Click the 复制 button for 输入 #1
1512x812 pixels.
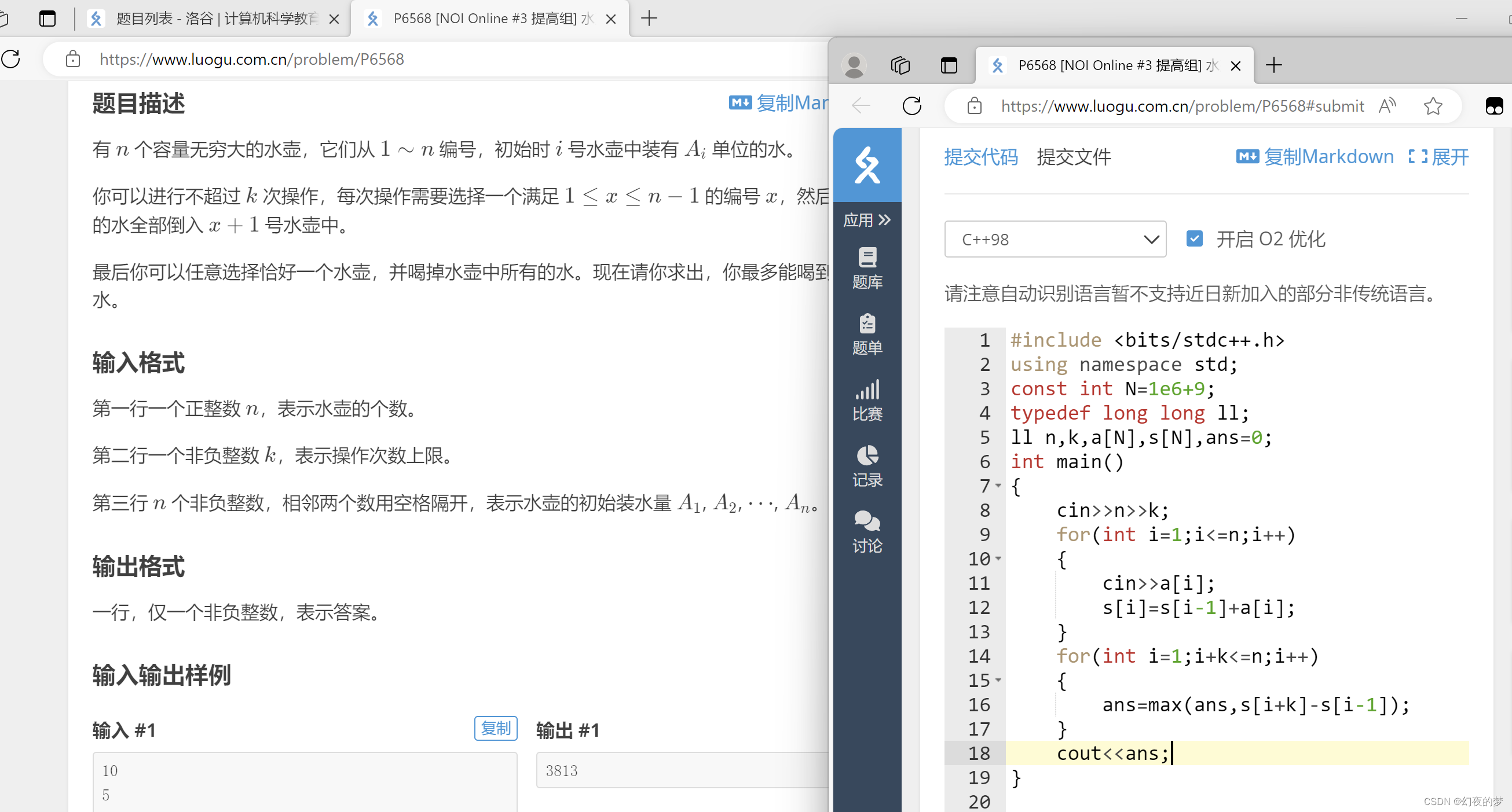[495, 728]
